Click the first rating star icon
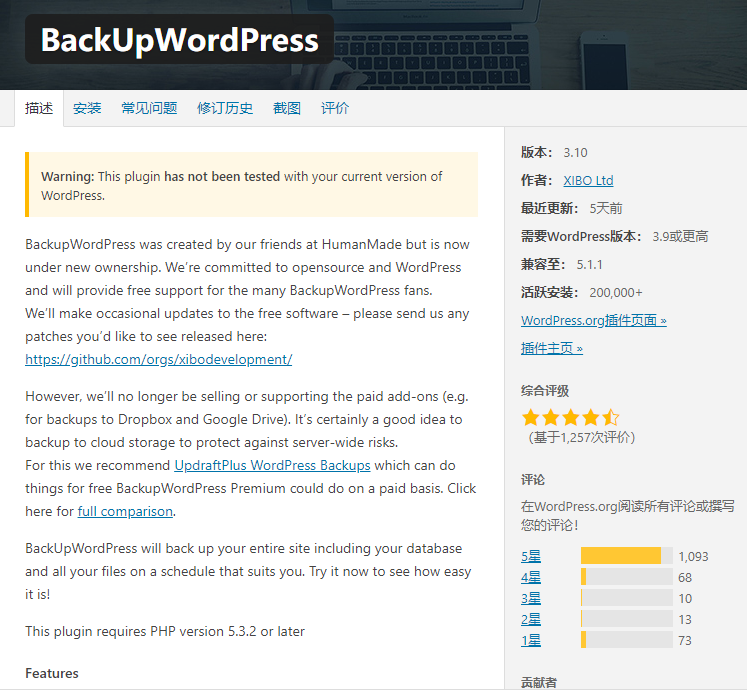This screenshot has height=690, width=747. tap(530, 417)
